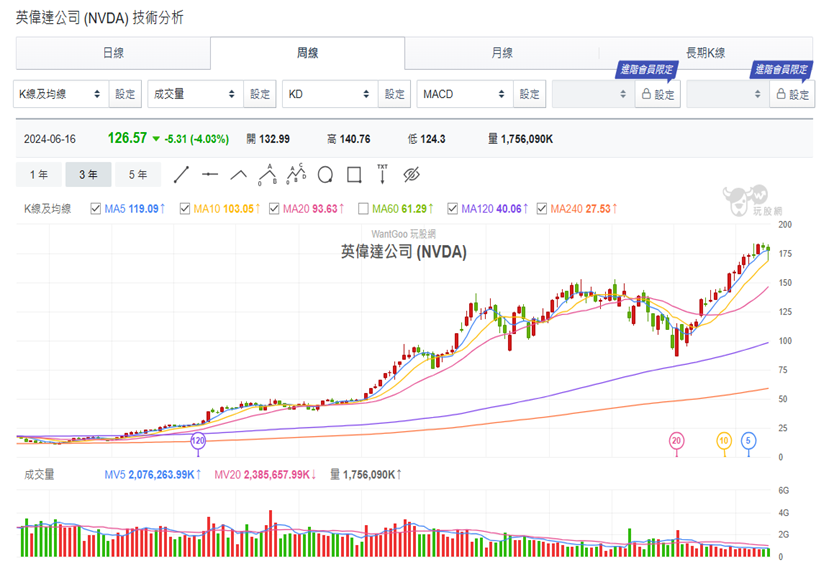Choose the ABC wave pattern tool
The height and width of the screenshot is (565, 834).
(267, 175)
